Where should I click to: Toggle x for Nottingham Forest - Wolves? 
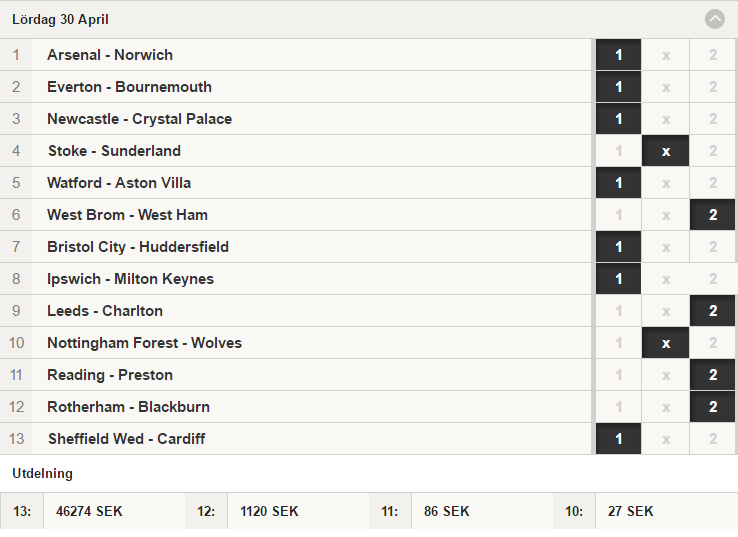tap(666, 343)
